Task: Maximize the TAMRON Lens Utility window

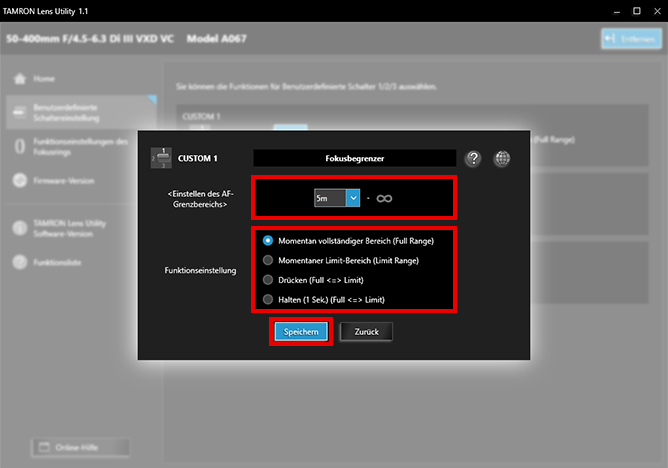Action: point(637,11)
